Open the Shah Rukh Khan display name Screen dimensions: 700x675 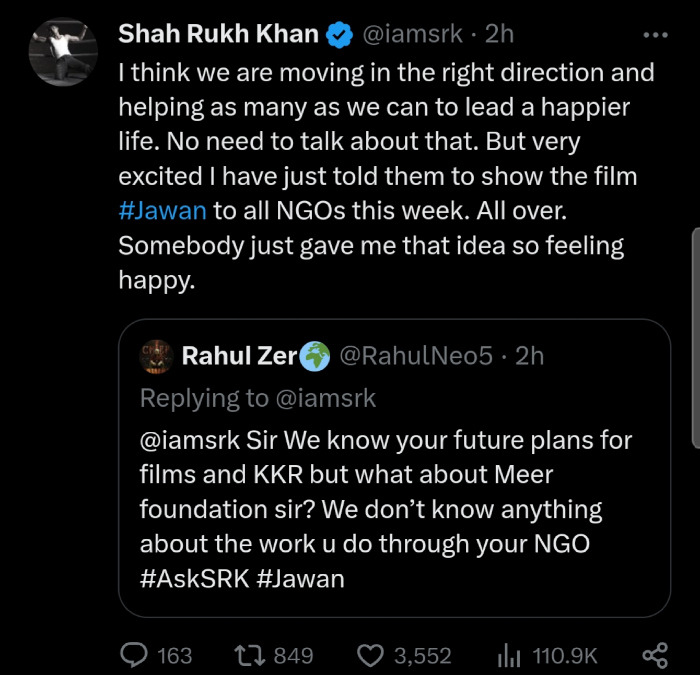click(218, 35)
